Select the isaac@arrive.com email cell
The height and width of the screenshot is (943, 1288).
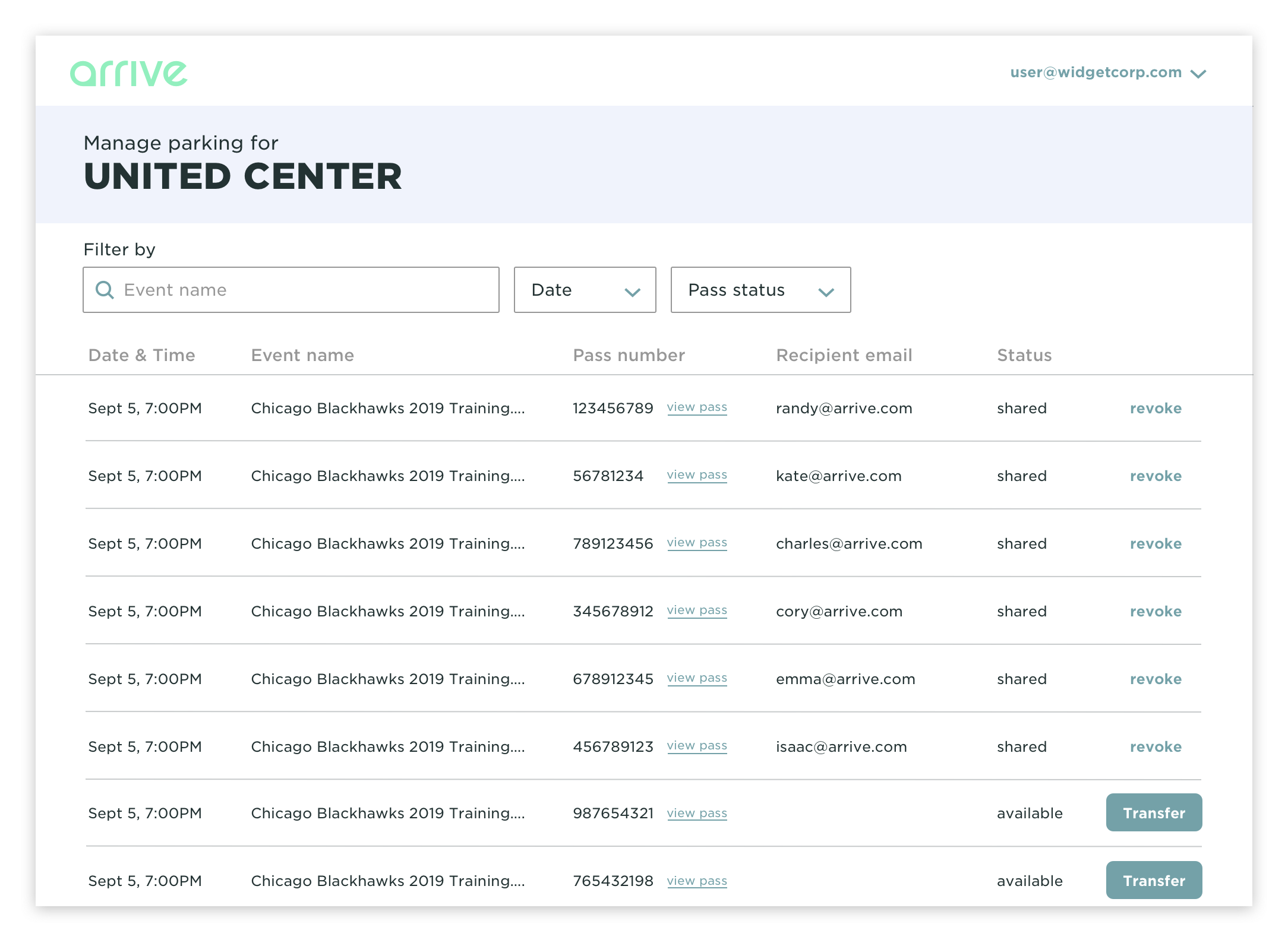[x=841, y=747]
